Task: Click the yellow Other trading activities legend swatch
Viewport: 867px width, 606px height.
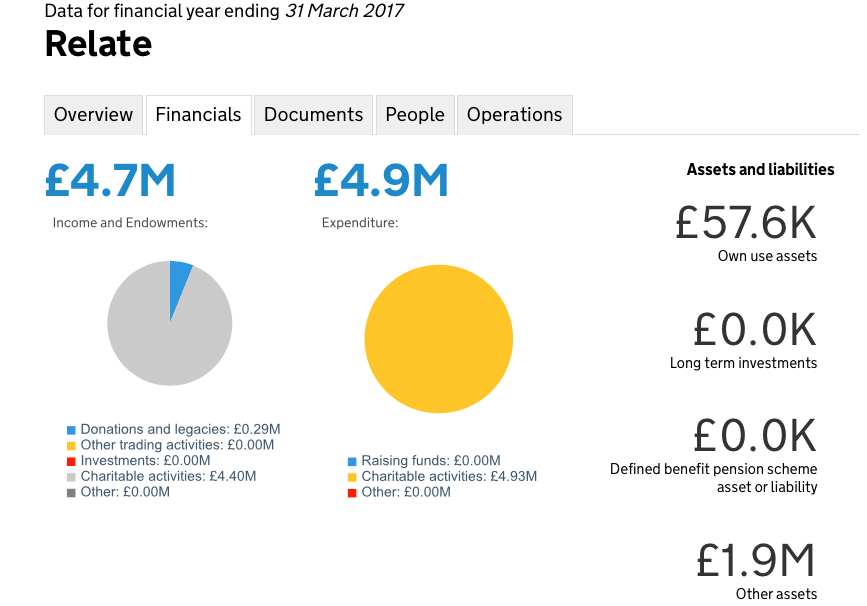Action: [x=72, y=445]
